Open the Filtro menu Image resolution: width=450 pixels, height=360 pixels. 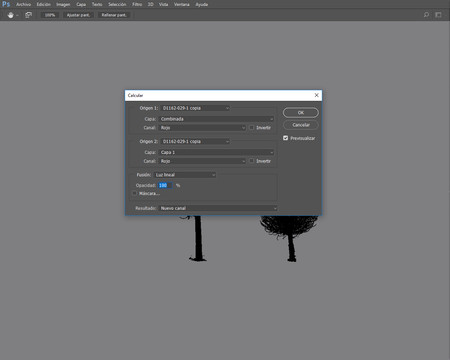pos(137,4)
